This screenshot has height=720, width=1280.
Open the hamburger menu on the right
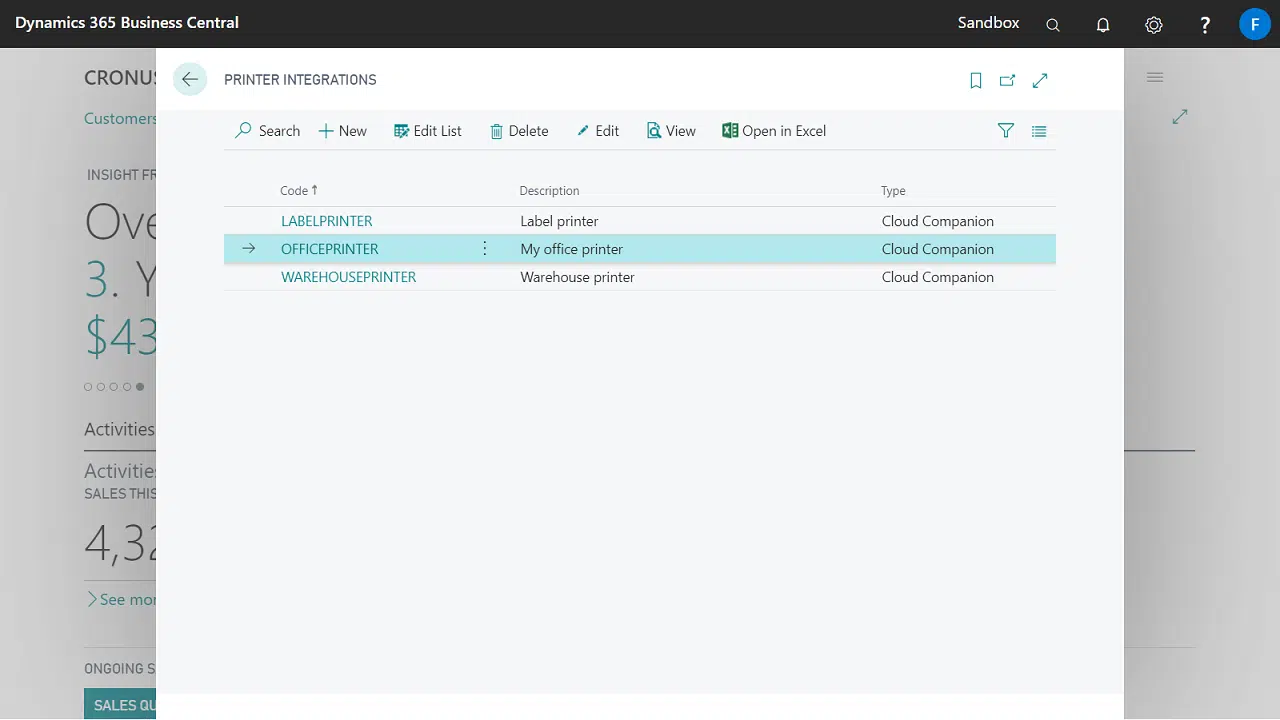coord(1155,77)
